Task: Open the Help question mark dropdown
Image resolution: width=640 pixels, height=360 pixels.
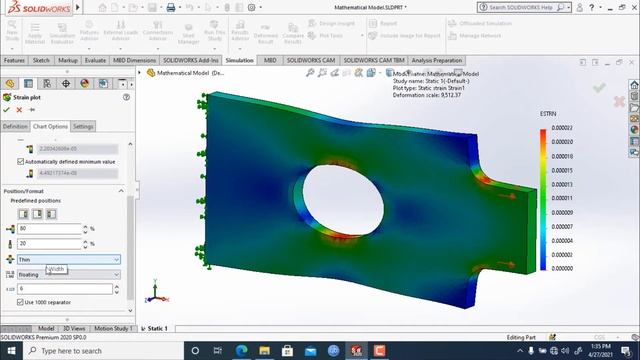Action: click(x=600, y=7)
